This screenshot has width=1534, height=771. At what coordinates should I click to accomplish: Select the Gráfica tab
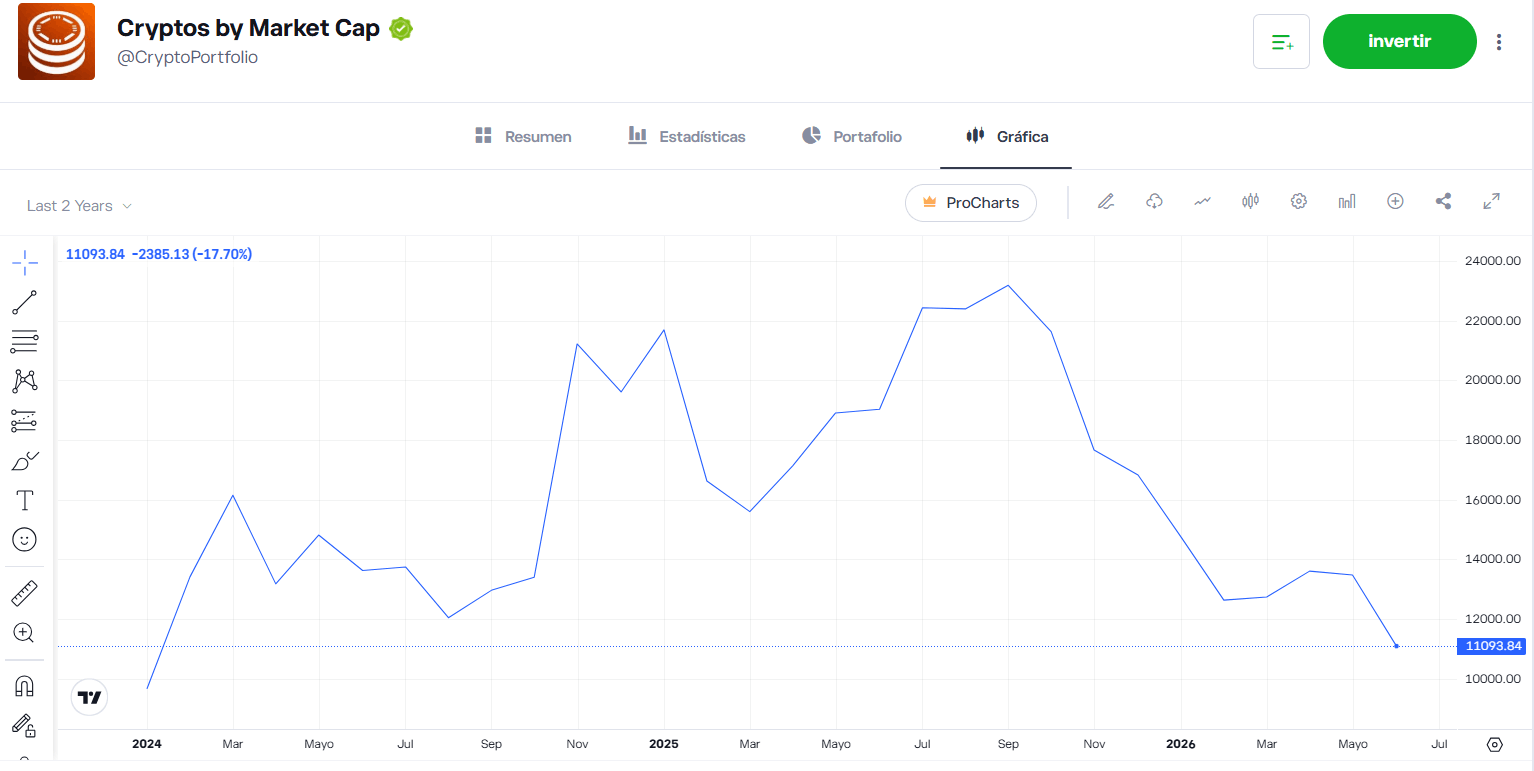click(x=1006, y=136)
